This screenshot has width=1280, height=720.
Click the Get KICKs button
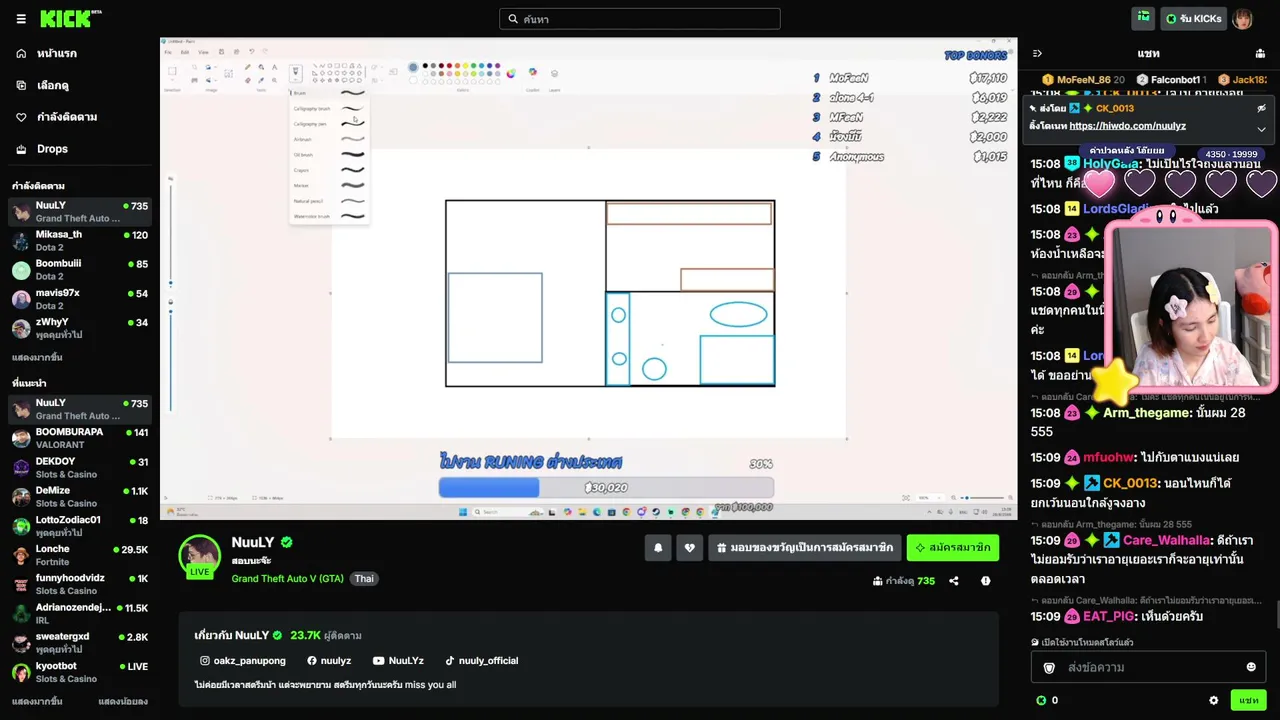tap(1192, 19)
